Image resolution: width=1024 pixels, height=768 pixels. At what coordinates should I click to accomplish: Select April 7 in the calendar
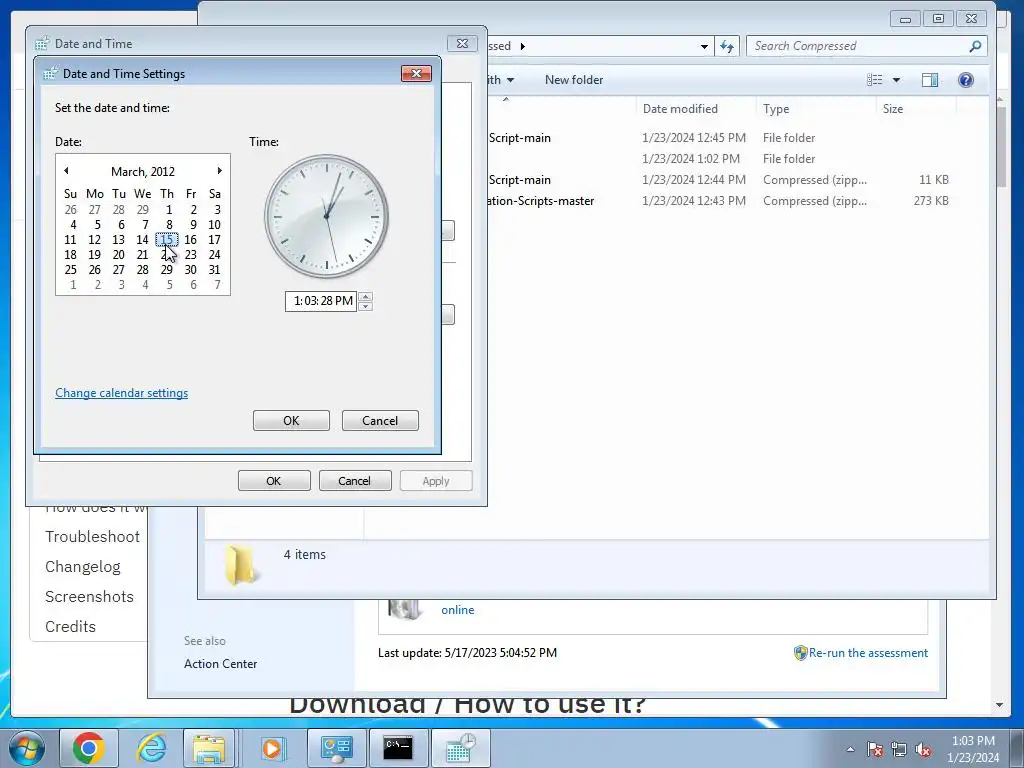[x=217, y=285]
